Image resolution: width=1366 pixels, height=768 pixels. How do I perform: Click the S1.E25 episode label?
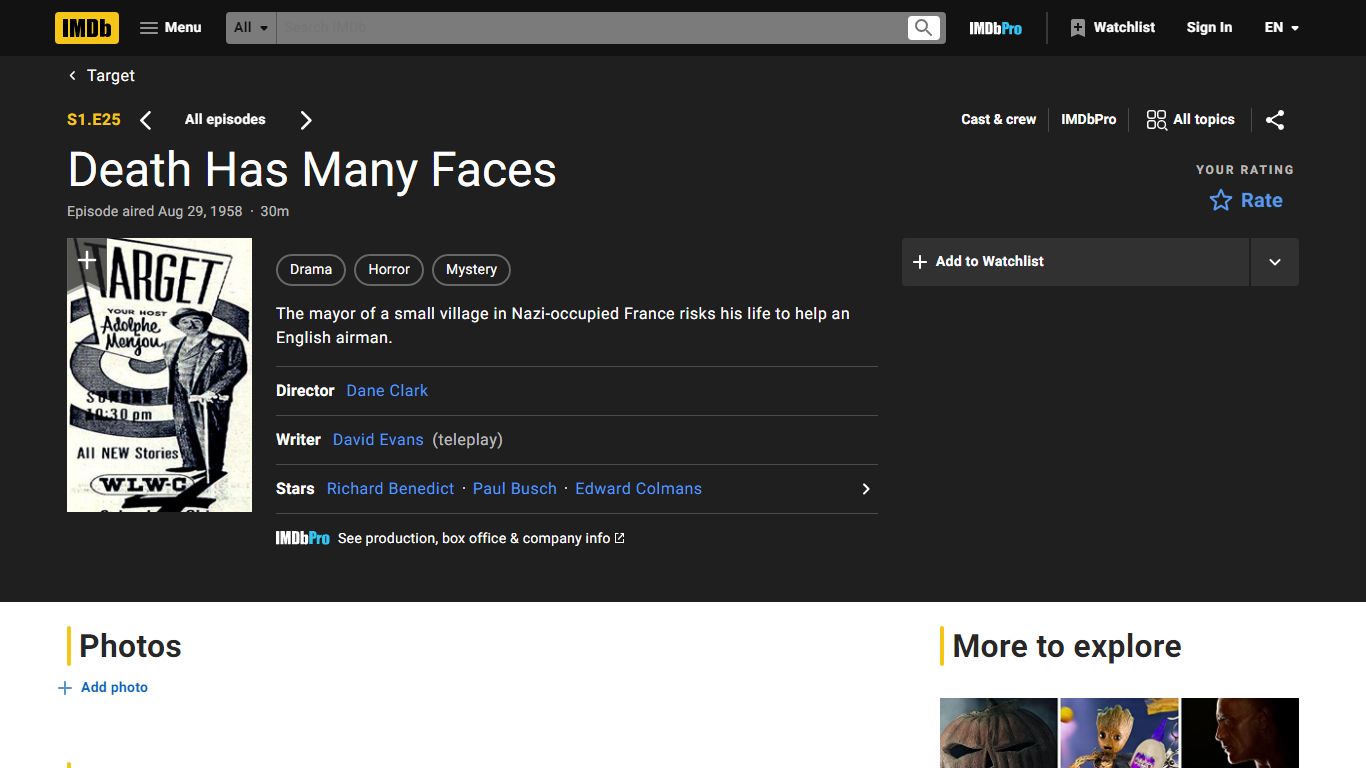94,120
